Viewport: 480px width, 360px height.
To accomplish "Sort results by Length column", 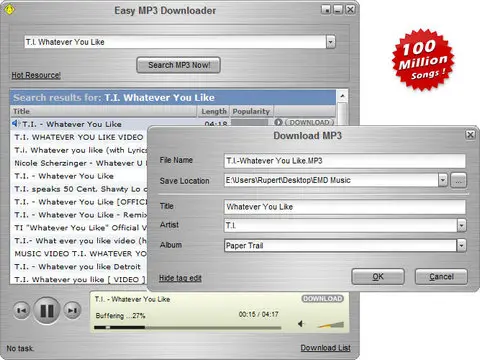I will point(214,111).
